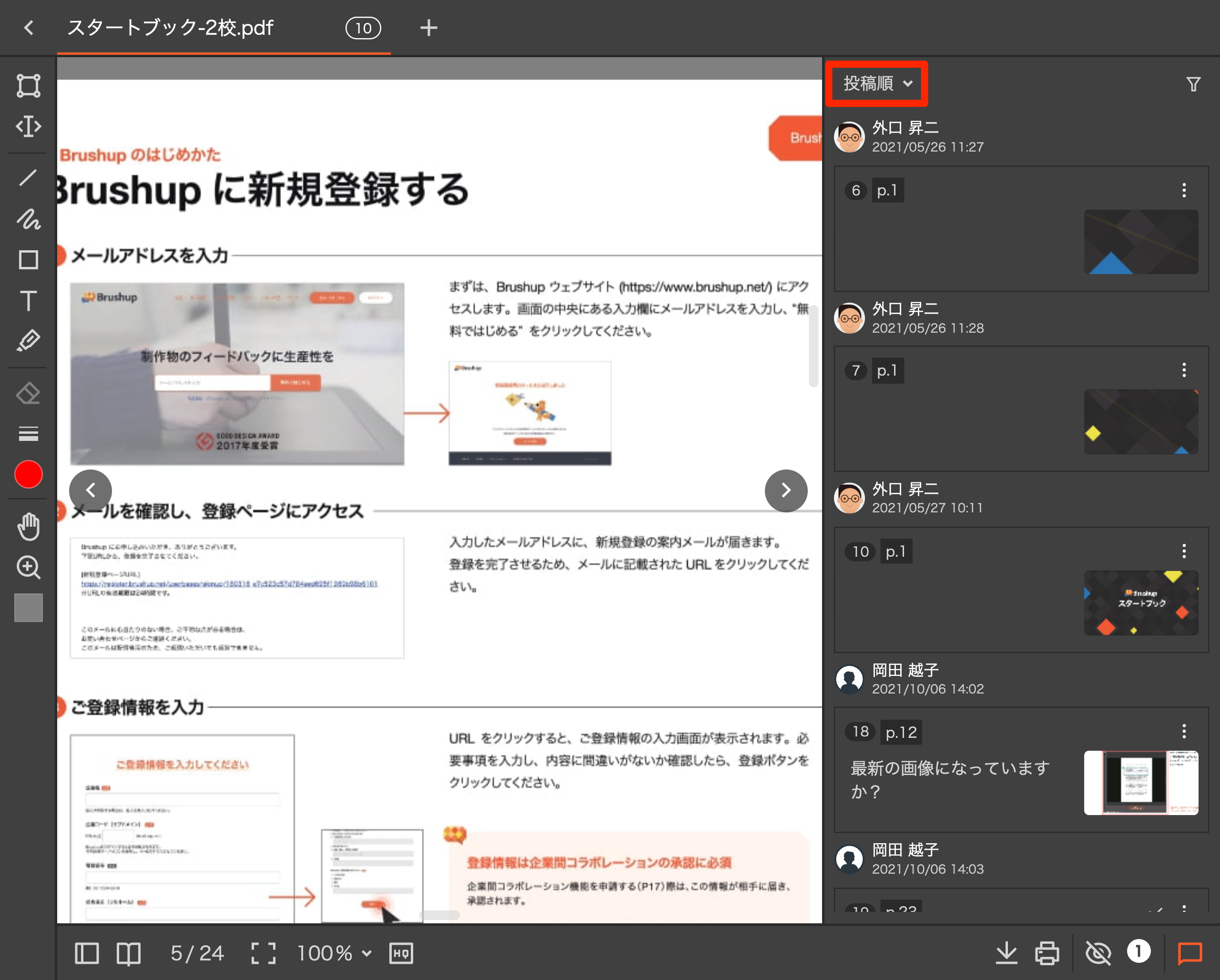1220x980 pixels.
Task: Go to previous page arrow
Action: [x=91, y=490]
